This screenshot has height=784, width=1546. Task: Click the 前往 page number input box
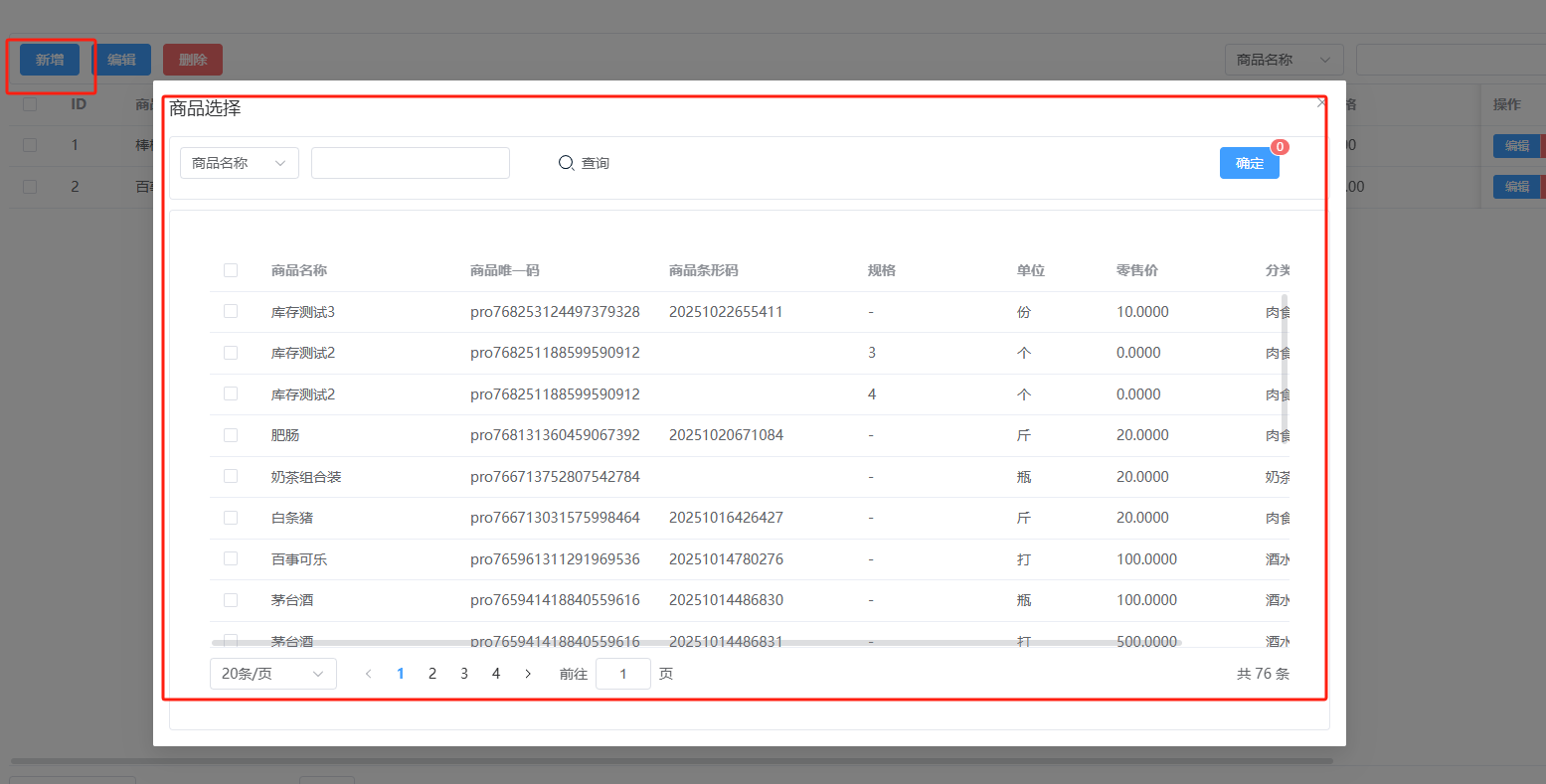click(x=623, y=674)
